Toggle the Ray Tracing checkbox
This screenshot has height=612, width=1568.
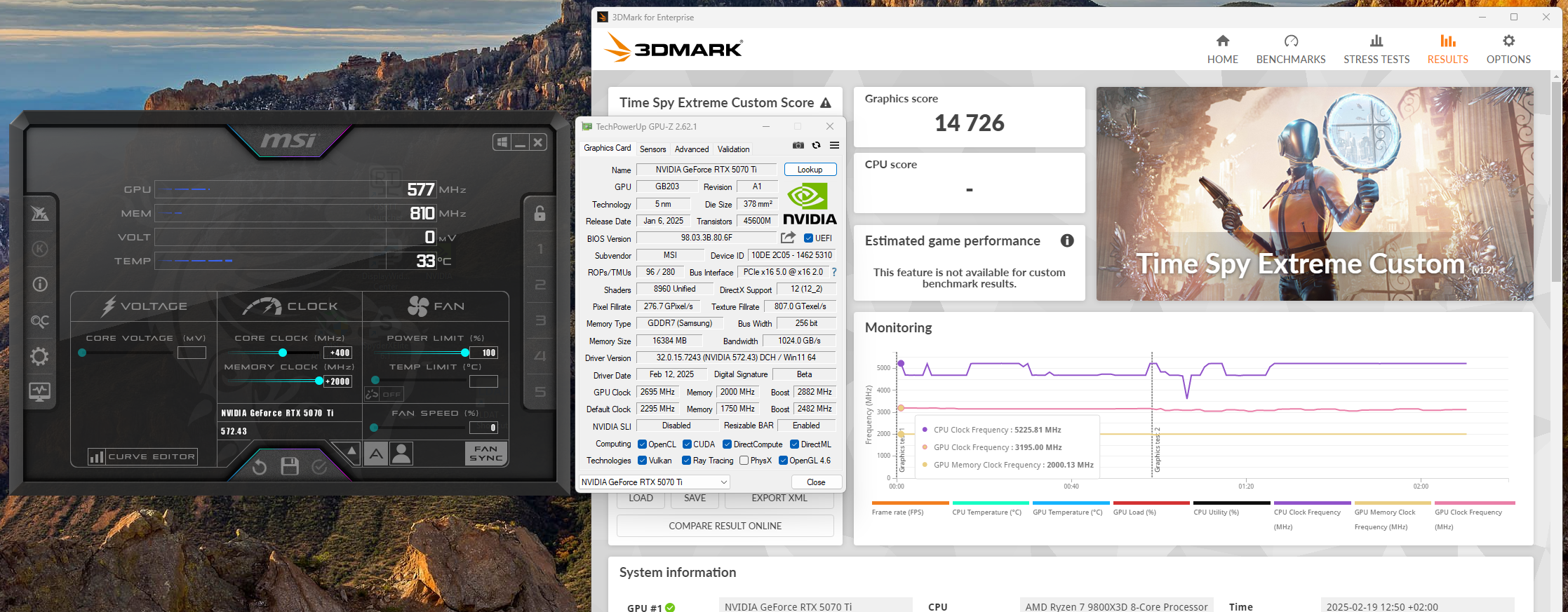[686, 461]
